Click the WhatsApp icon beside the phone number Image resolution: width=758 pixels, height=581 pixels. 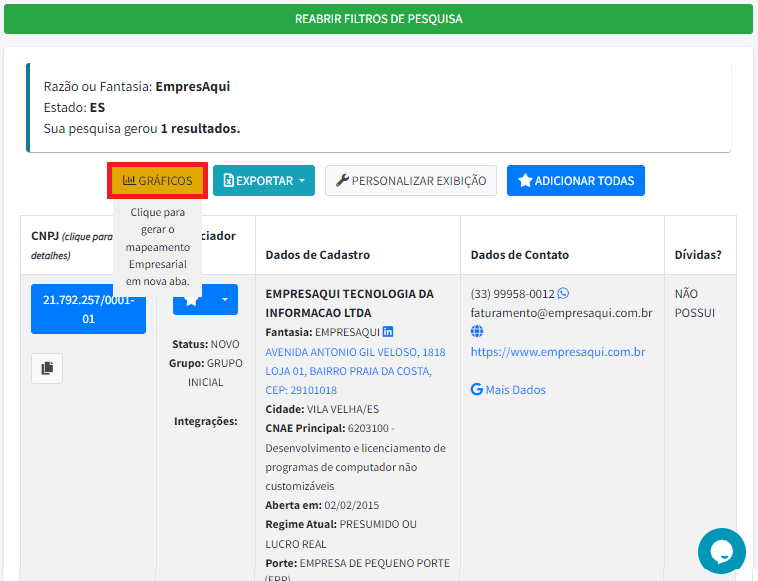(x=563, y=294)
